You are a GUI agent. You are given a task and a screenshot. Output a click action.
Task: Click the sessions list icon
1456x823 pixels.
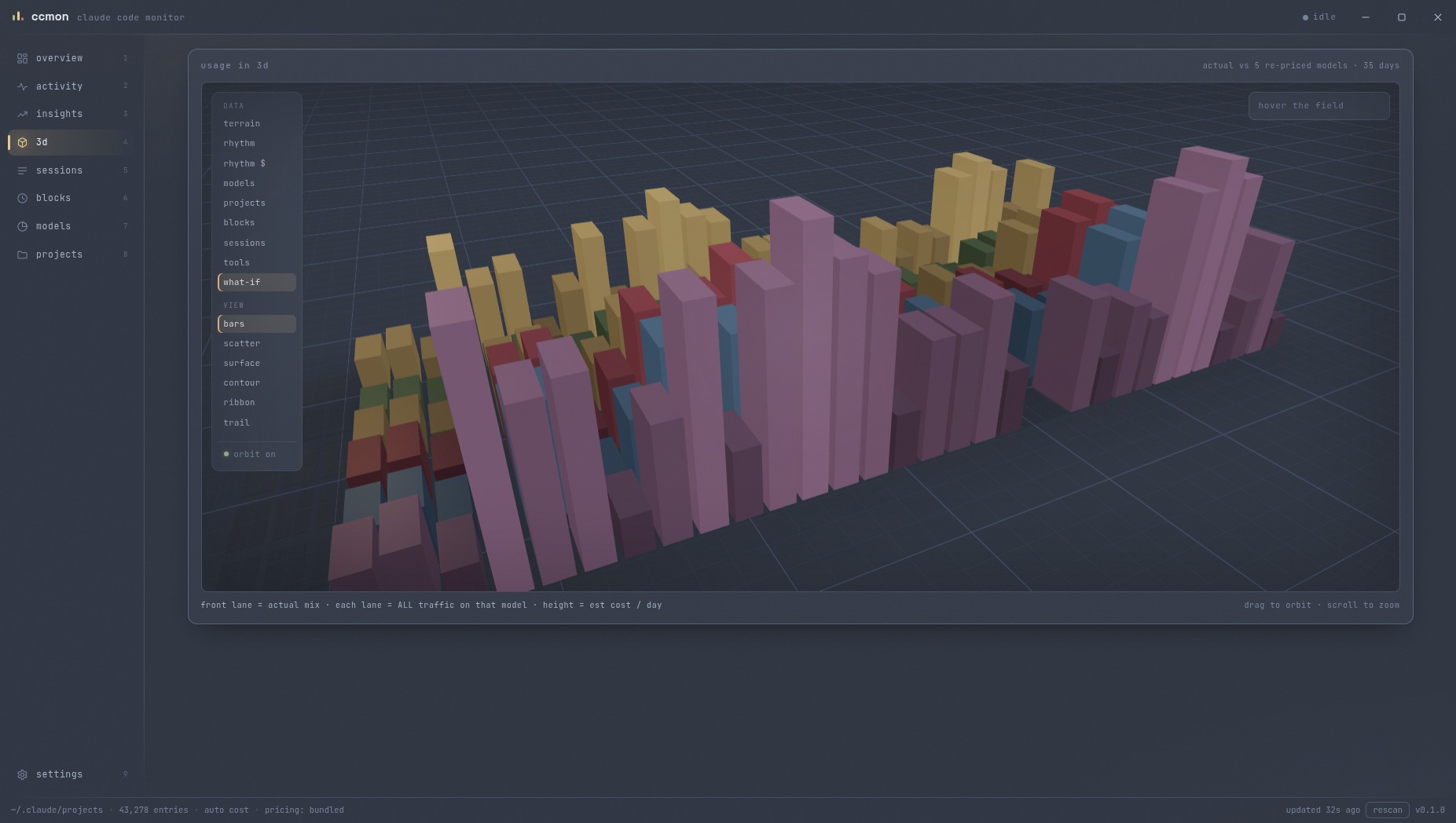coord(22,170)
